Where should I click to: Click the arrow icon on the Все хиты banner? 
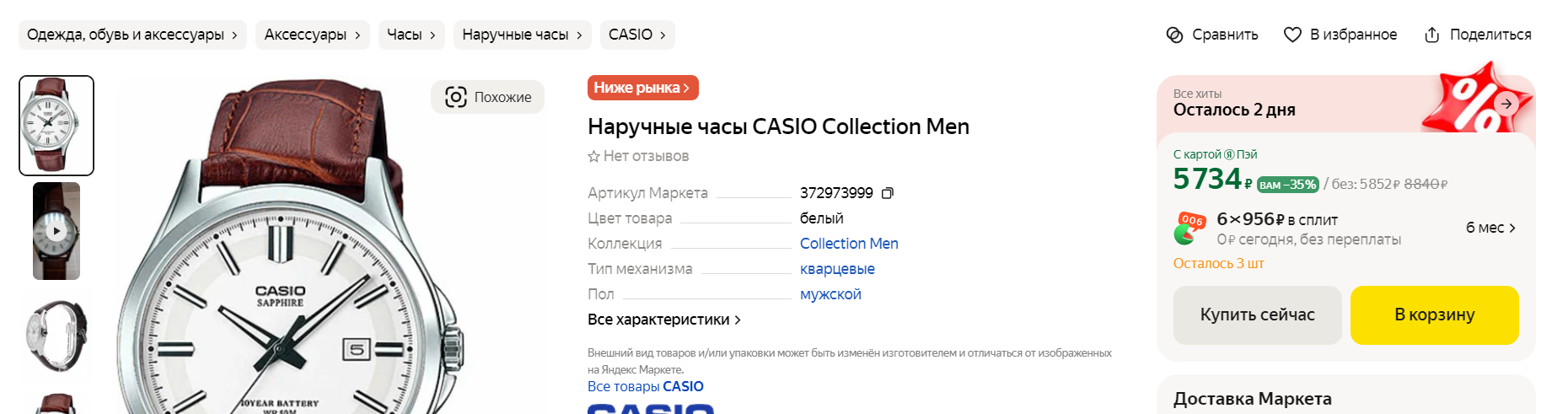[x=1506, y=103]
